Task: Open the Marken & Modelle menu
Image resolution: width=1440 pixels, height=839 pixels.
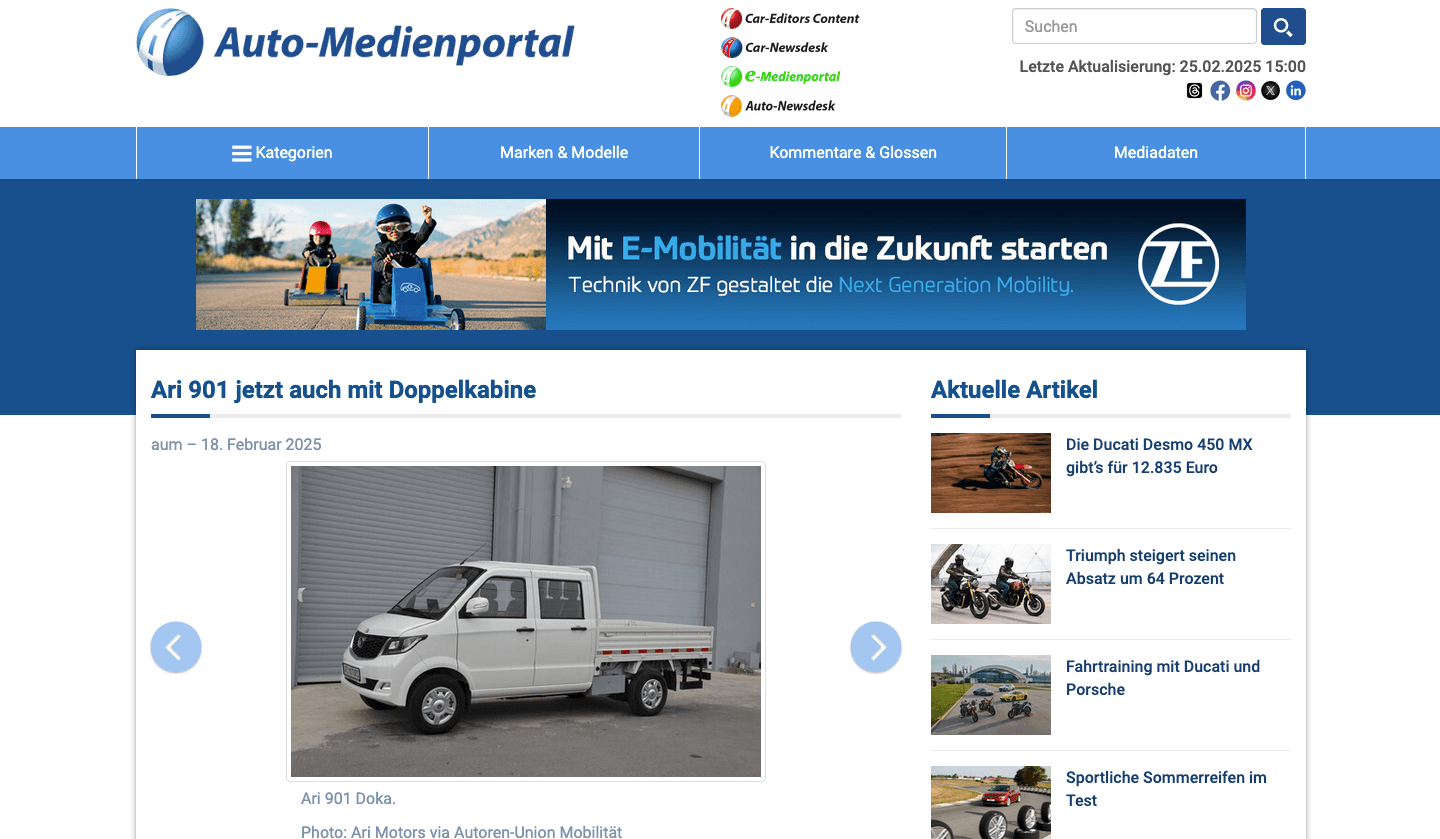Action: 564,153
